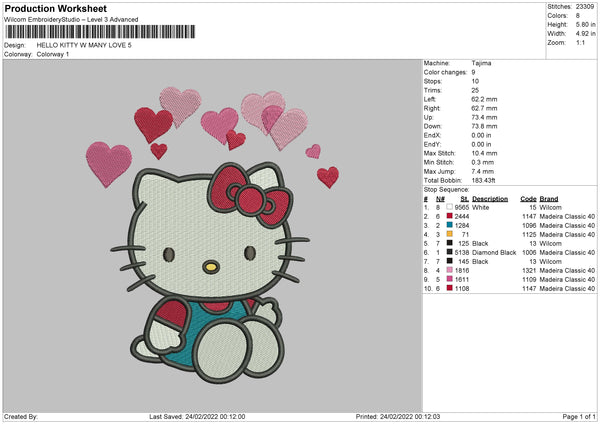The width and height of the screenshot is (600, 424).
Task: Click thread code '1096' in stop sequence
Action: tap(529, 225)
